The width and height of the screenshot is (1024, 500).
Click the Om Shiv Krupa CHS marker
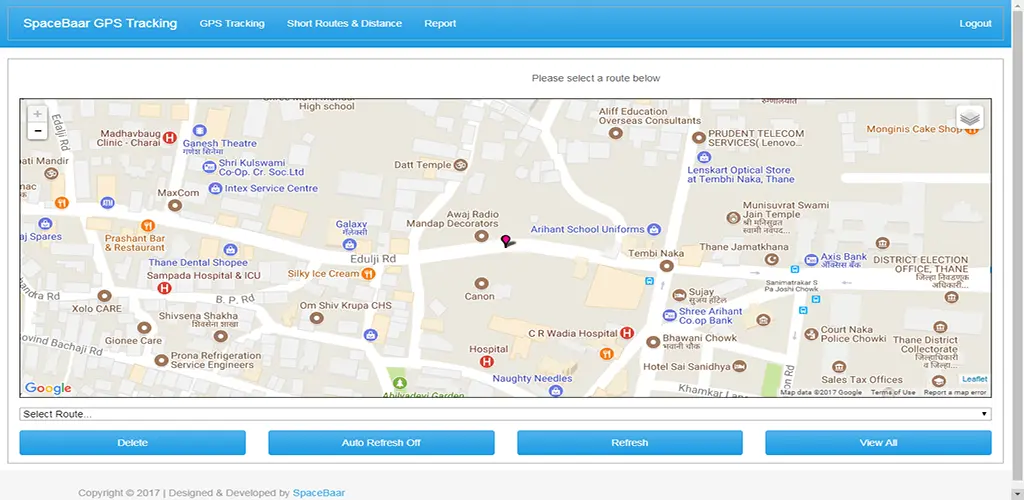(317, 318)
